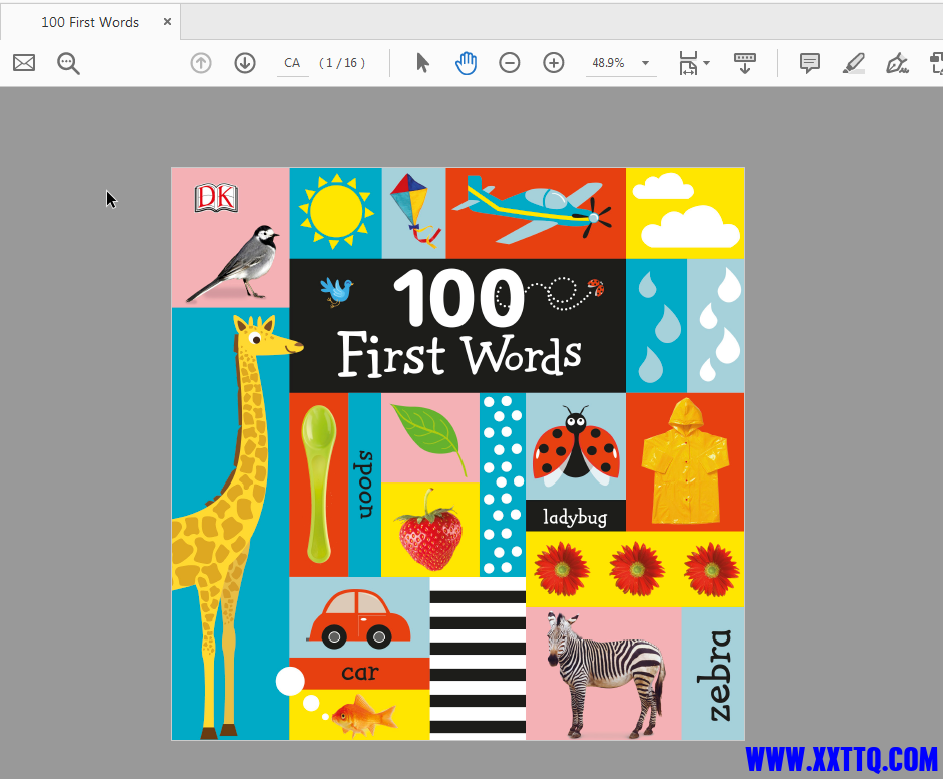Zoom in with the plus button
The image size is (943, 779).
coord(553,63)
